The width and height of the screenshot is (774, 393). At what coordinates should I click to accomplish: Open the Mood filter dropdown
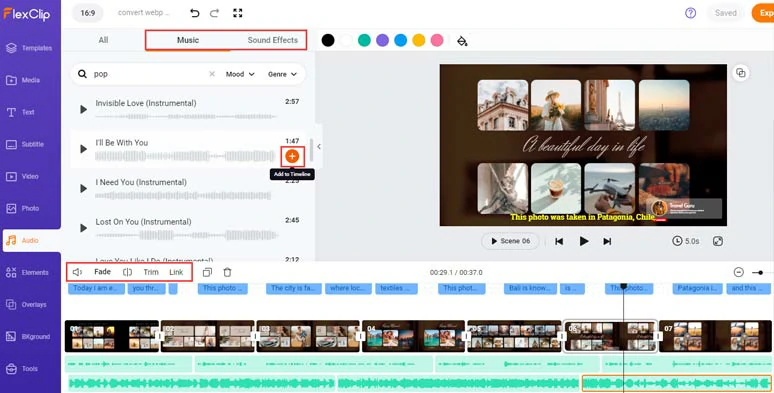coord(240,74)
